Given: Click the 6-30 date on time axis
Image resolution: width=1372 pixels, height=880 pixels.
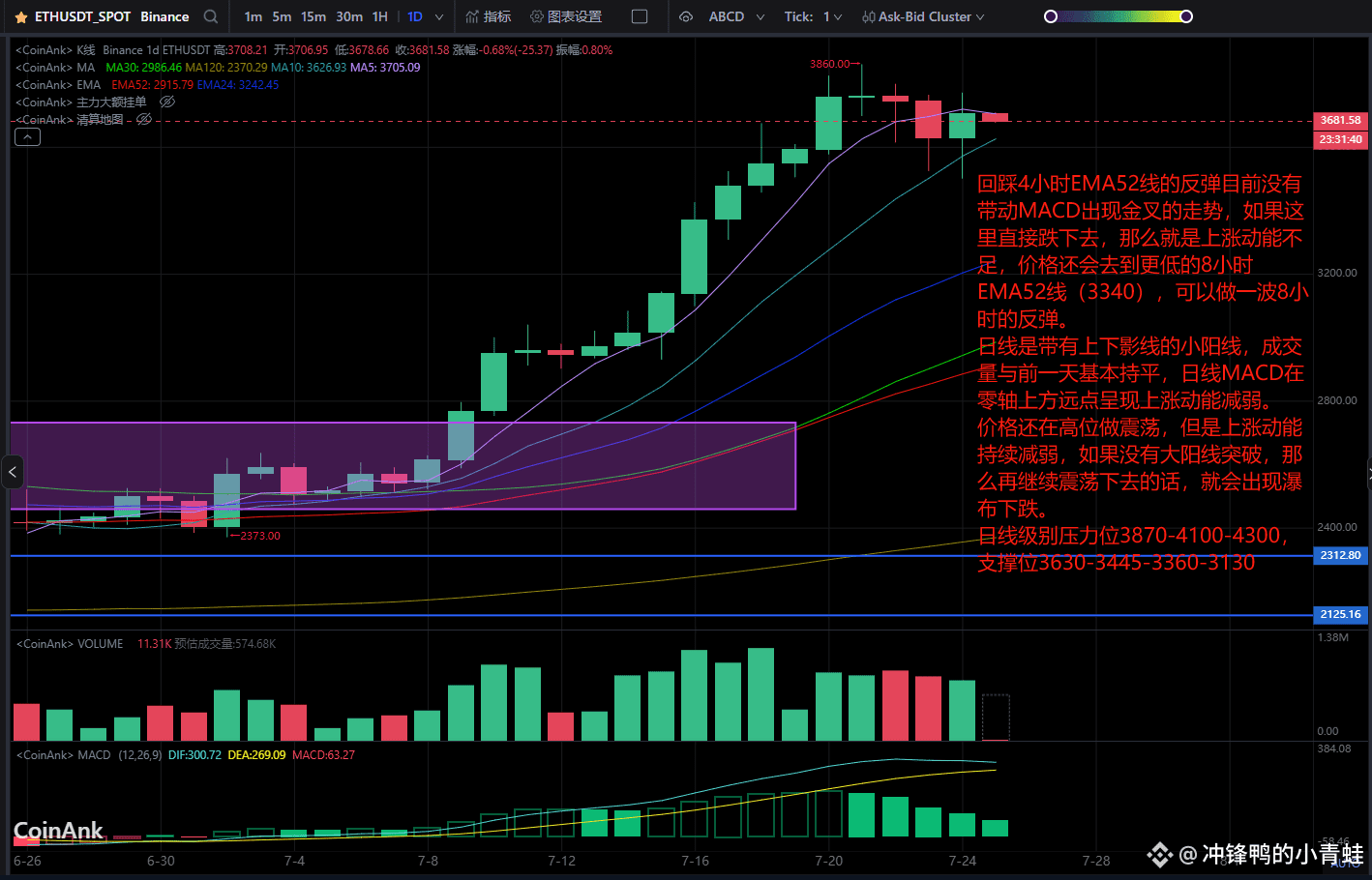Looking at the screenshot, I should click(x=161, y=861).
